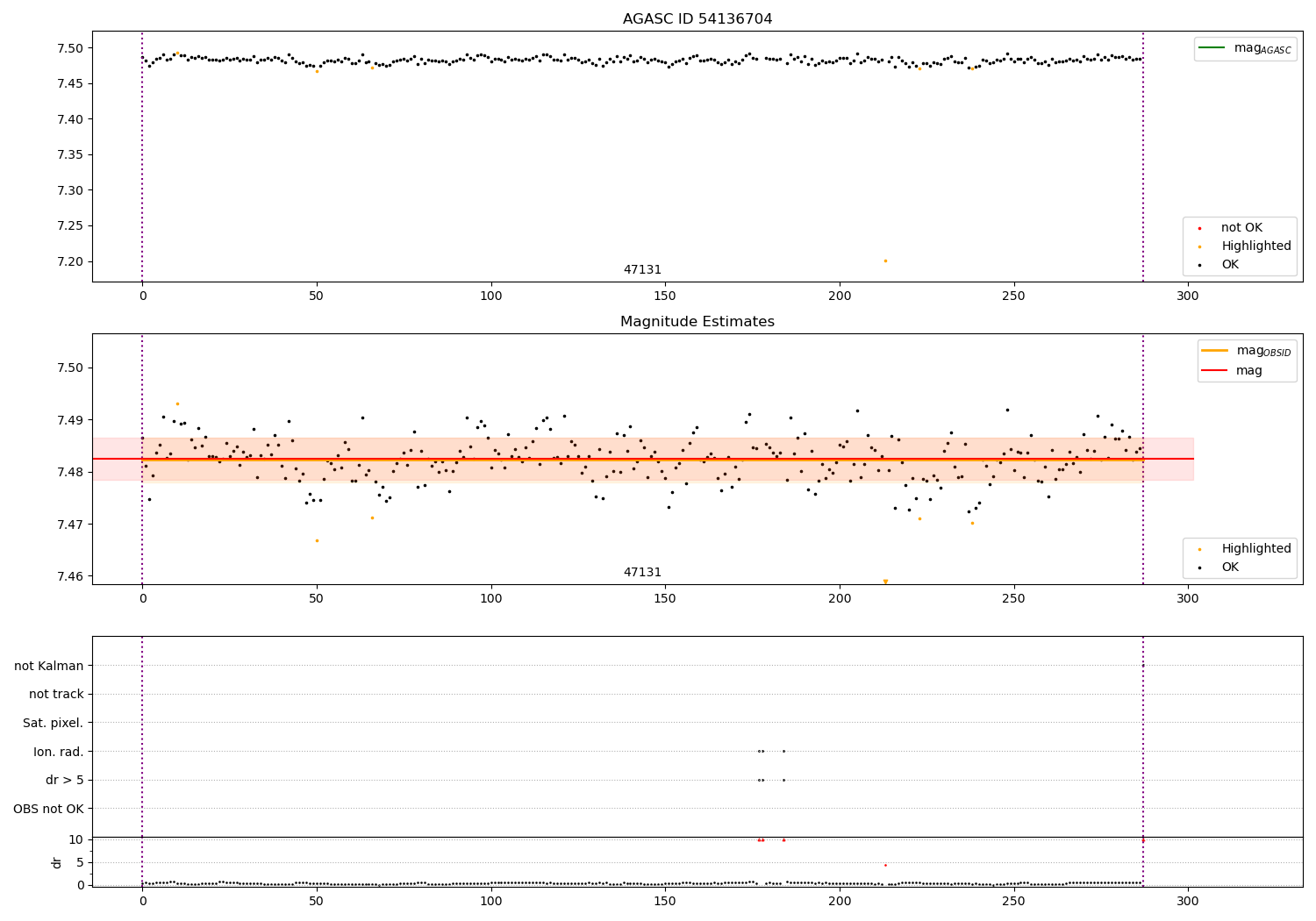This screenshot has height=921, width=1316.
Task: Click the 'AGASC ID 54136704' plot title
Action: [x=697, y=19]
